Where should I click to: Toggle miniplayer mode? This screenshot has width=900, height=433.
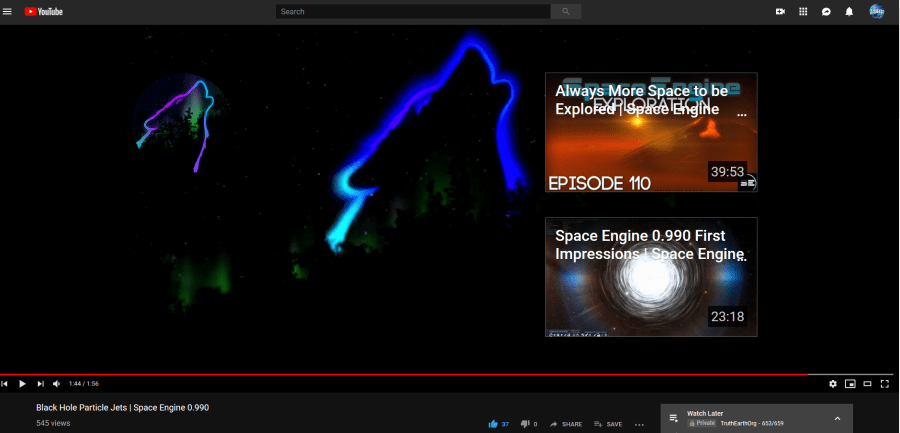pos(850,384)
